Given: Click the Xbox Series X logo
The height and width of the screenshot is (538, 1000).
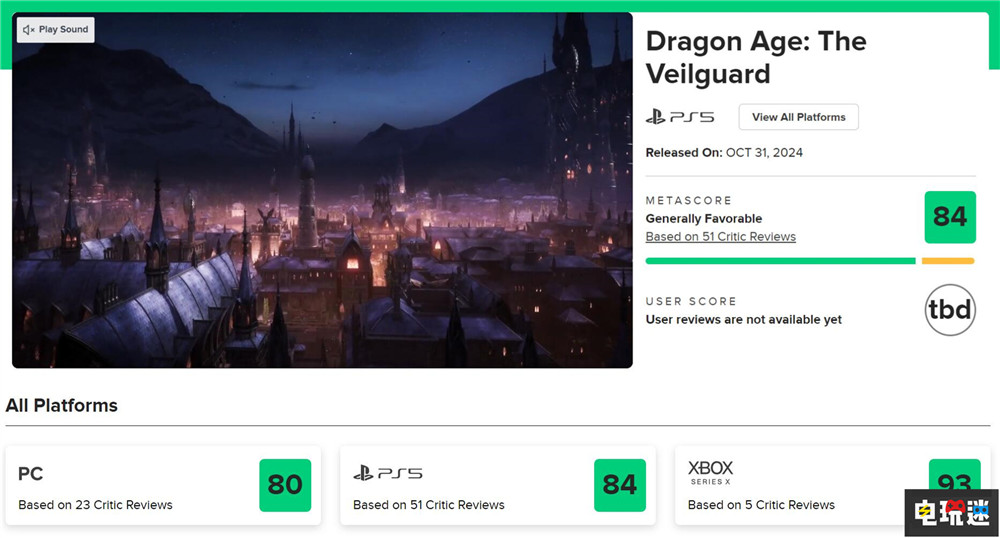Looking at the screenshot, I should coord(710,472).
